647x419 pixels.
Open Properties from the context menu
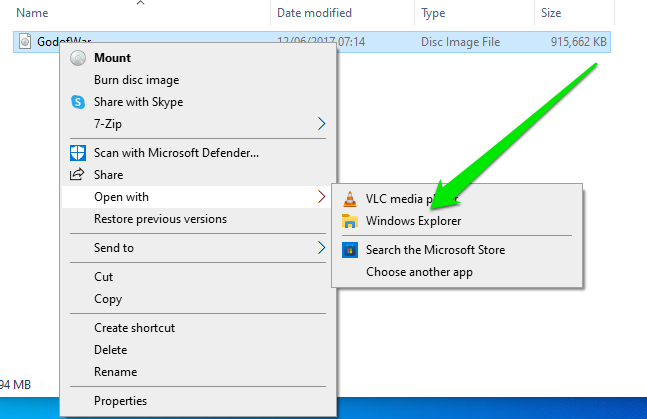[x=120, y=401]
